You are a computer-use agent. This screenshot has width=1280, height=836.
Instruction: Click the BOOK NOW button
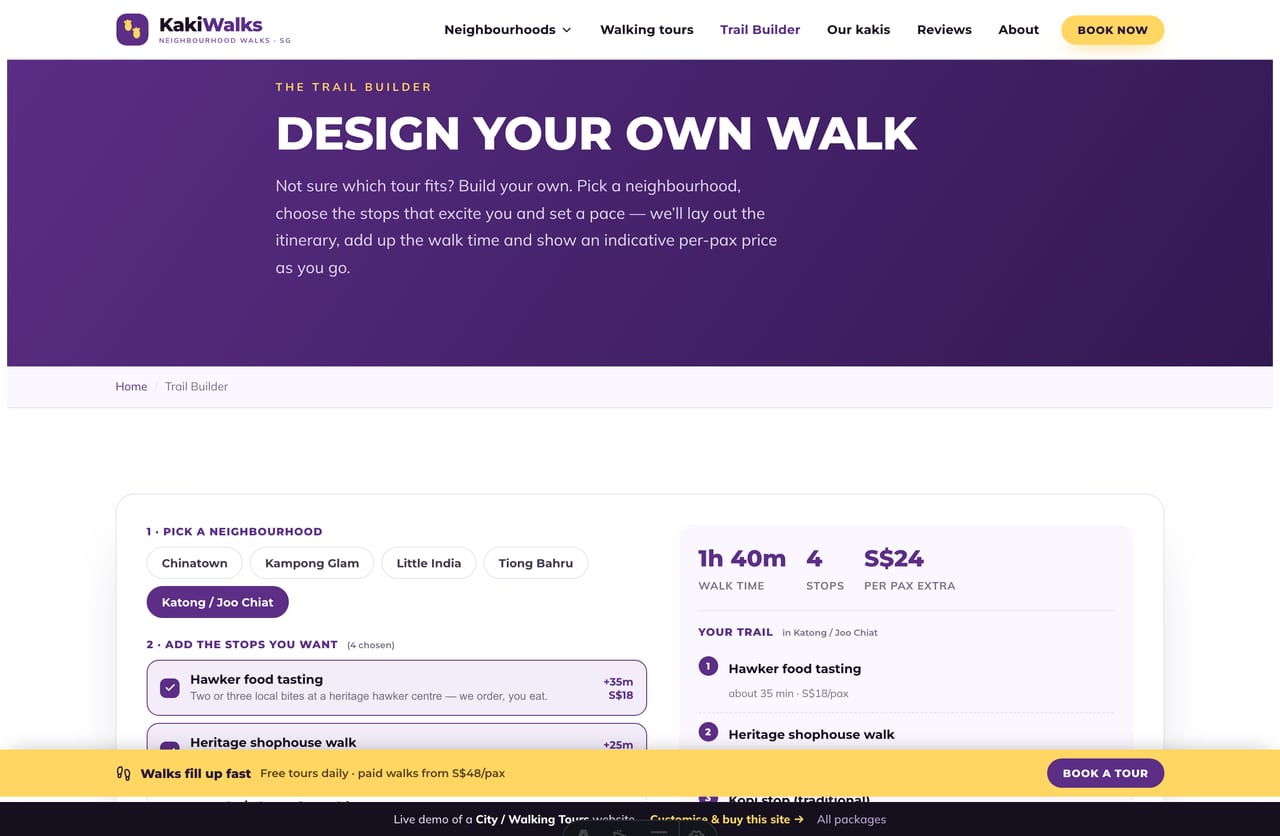[1112, 30]
